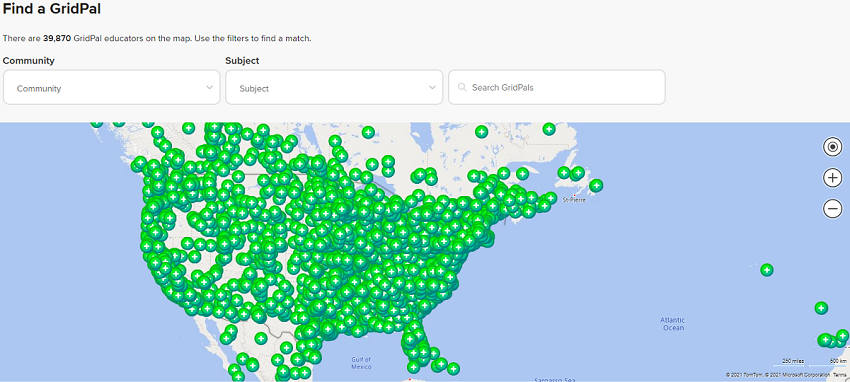Select the green marker near St-Pierre Newfoundland
850x382 pixels.
pyautogui.click(x=596, y=185)
